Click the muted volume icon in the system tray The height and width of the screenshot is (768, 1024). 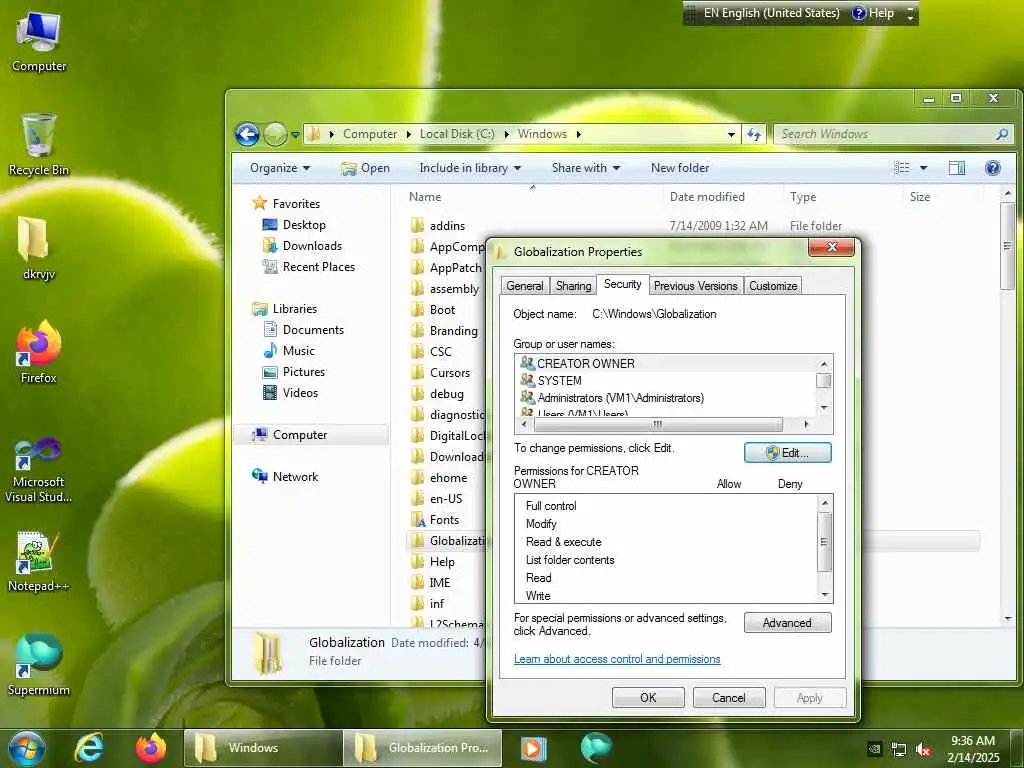pos(923,750)
